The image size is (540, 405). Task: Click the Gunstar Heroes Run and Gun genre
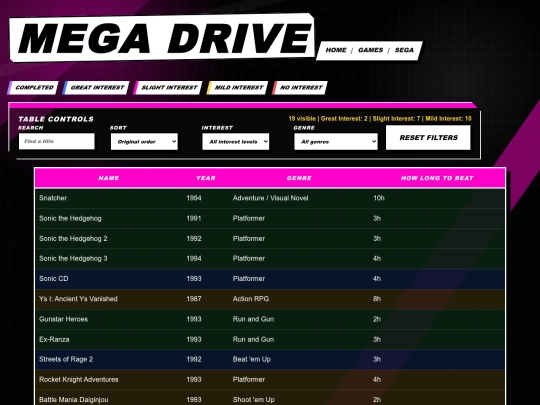click(x=253, y=319)
